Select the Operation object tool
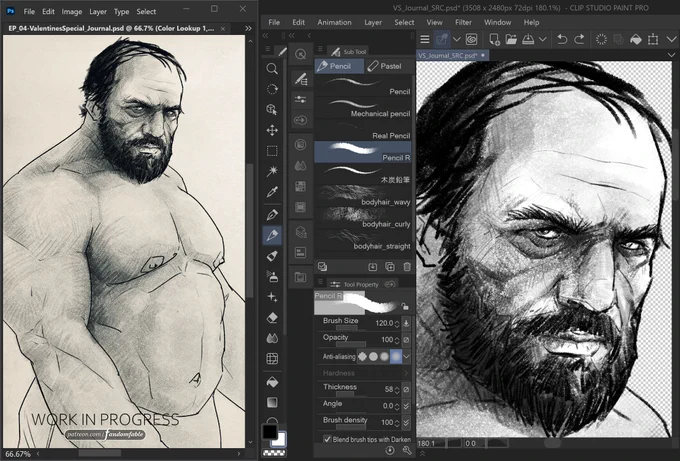The width and height of the screenshot is (680, 461). coord(272,110)
